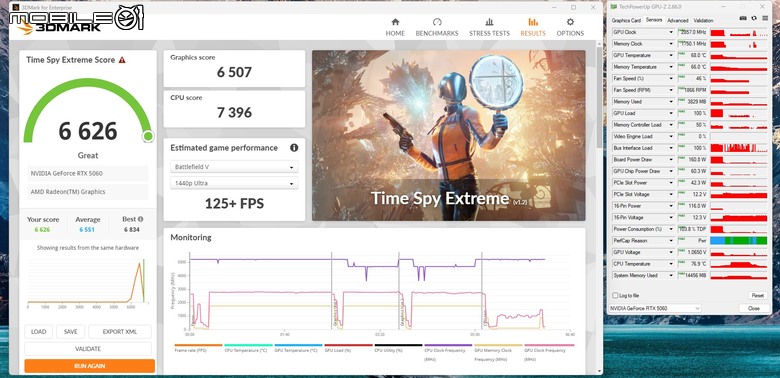Viewport: 780px width, 378px height.
Task: Click the VALIDATE button
Action: click(x=88, y=349)
